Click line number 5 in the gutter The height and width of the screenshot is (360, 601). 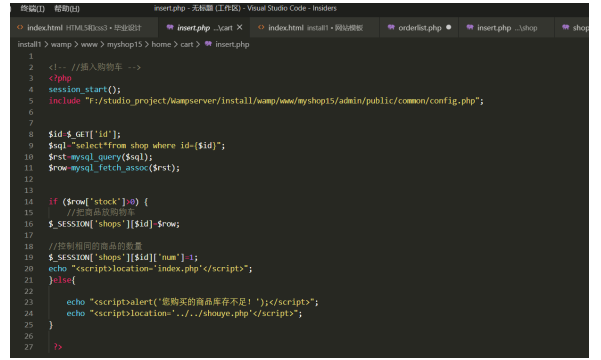point(31,101)
